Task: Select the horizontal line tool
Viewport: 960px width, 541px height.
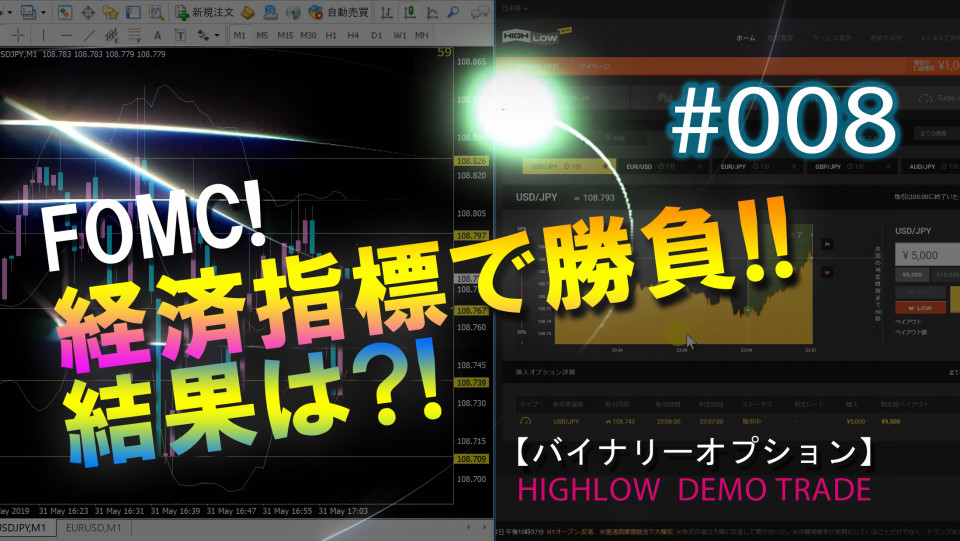Action: 66,35
